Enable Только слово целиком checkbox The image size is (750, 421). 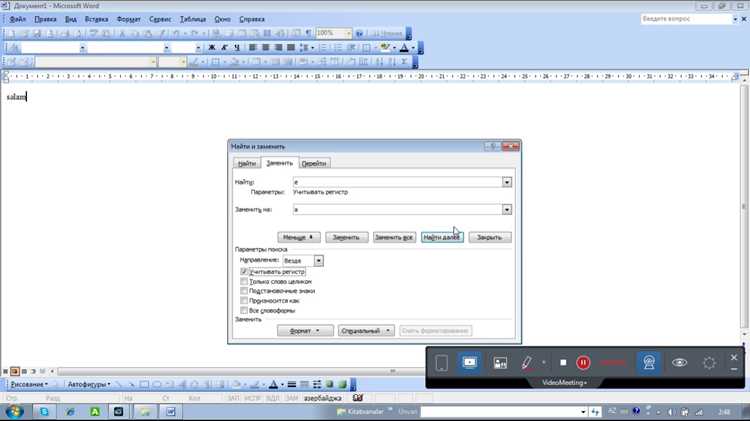tap(244, 281)
